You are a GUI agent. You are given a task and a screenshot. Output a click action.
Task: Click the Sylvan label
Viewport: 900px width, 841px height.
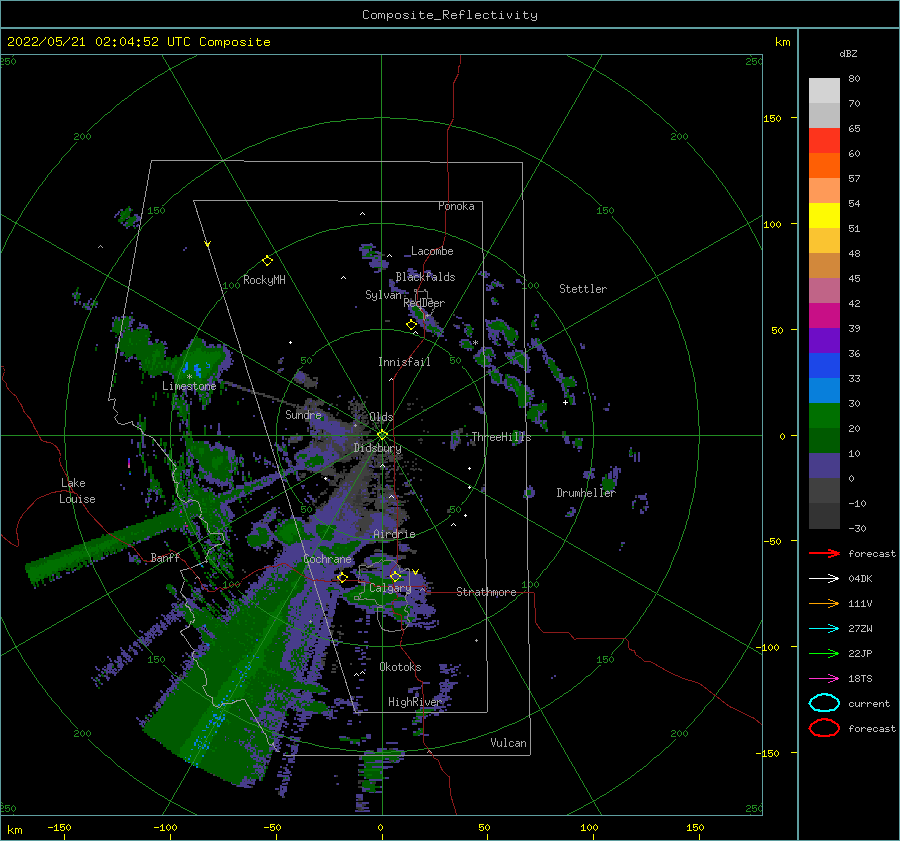coord(383,295)
